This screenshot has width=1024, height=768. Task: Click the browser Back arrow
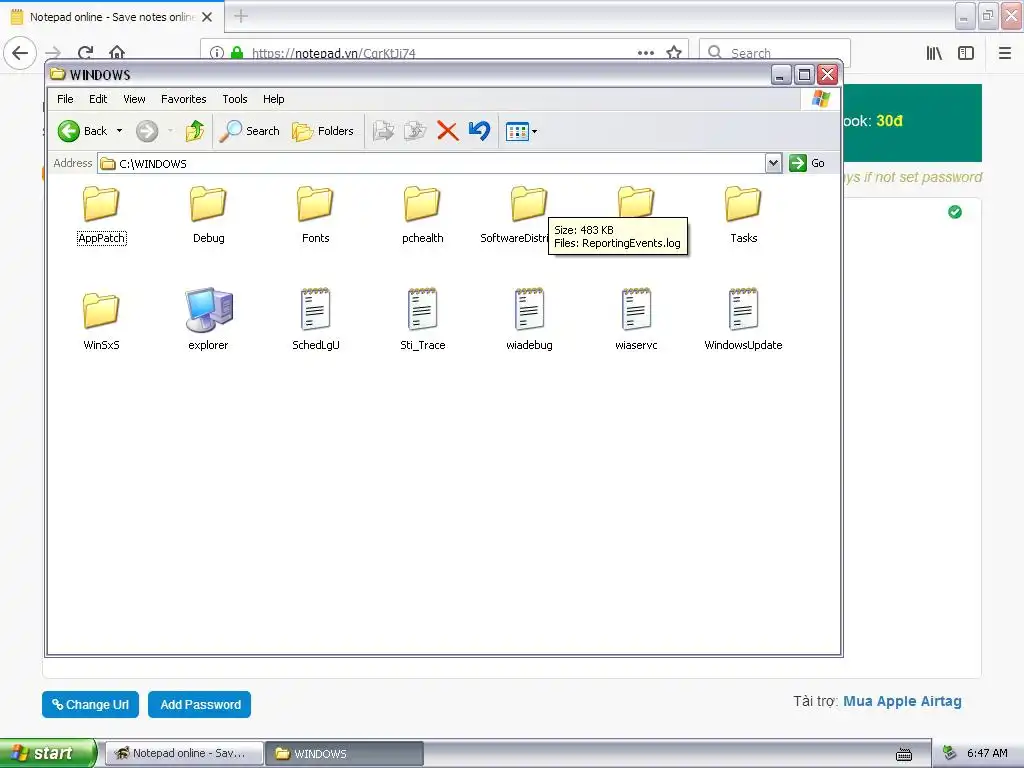tap(20, 52)
